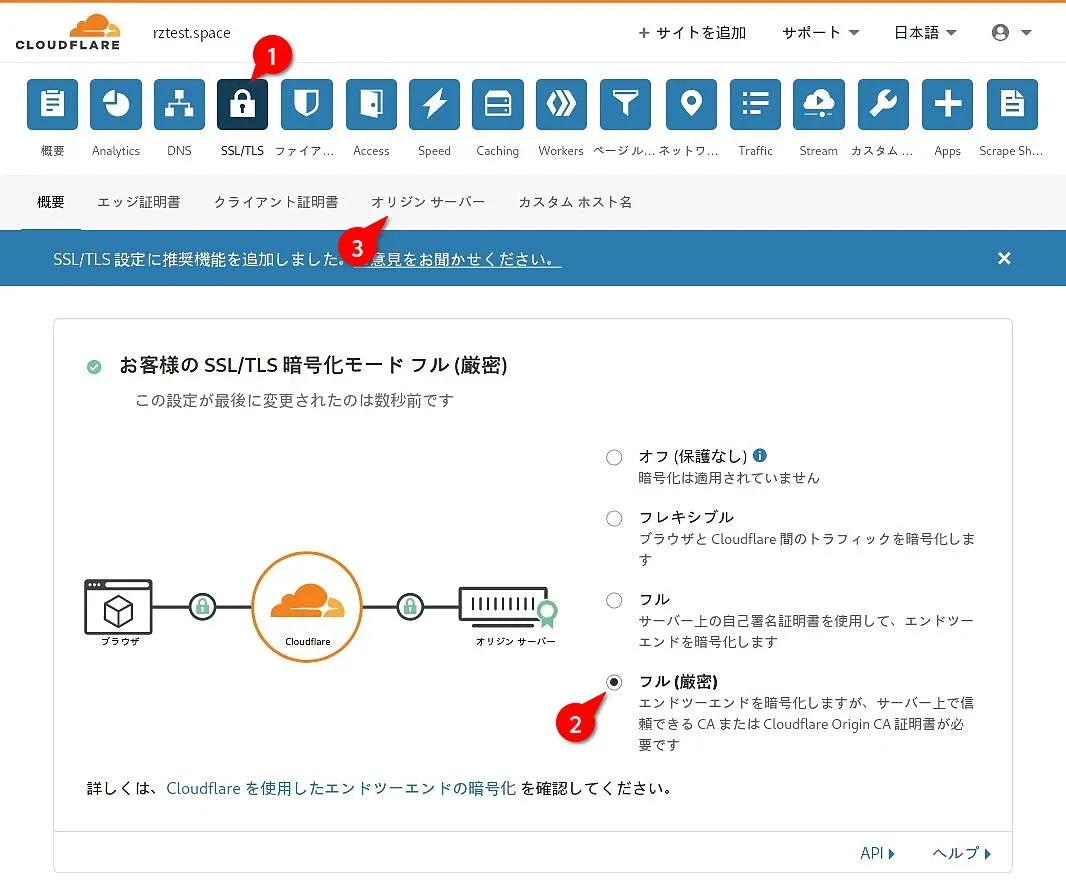Open the Caching drive icon

point(497,105)
